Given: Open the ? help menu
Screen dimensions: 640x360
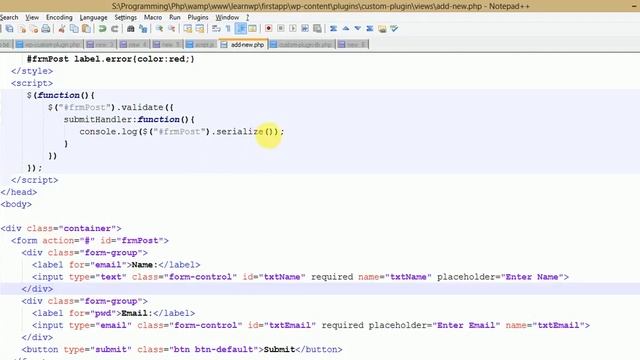Looking at the screenshot, I should 247,17.
